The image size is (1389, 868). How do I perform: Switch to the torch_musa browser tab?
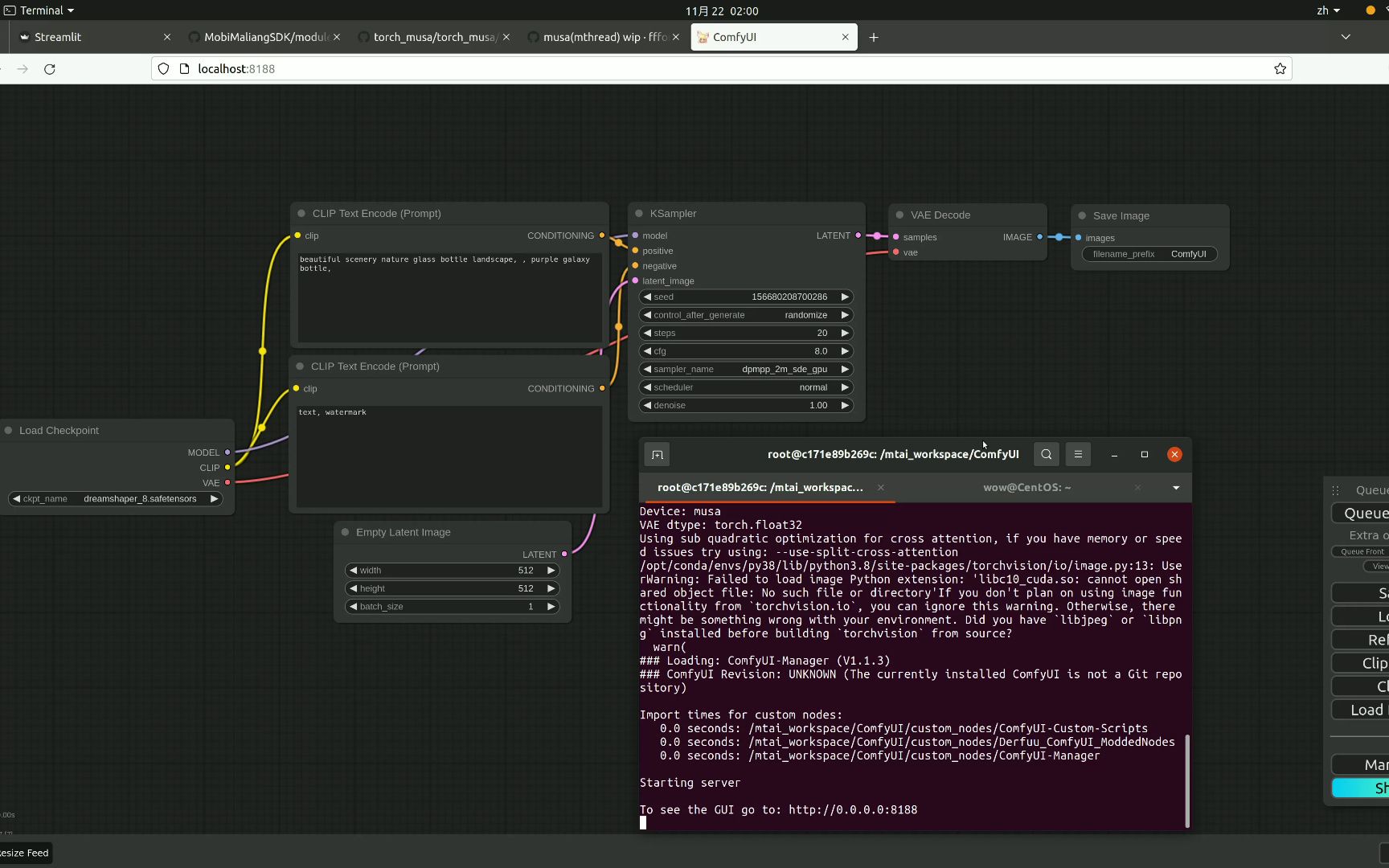coord(433,37)
